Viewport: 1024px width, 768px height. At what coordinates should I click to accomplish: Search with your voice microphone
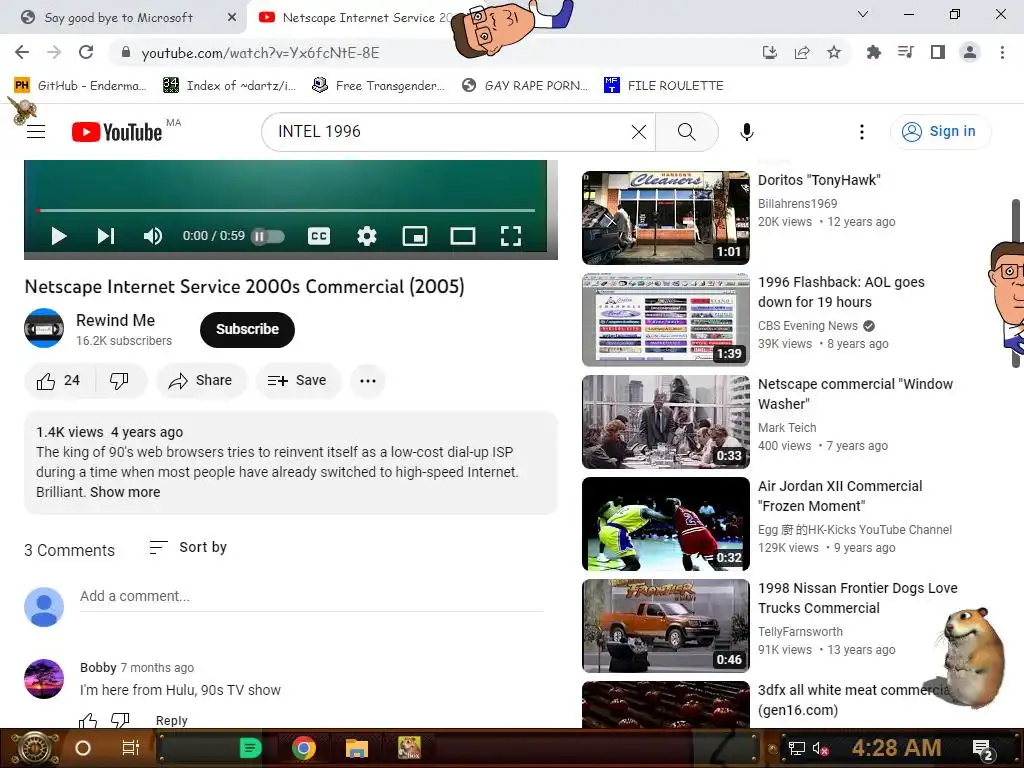tap(746, 132)
